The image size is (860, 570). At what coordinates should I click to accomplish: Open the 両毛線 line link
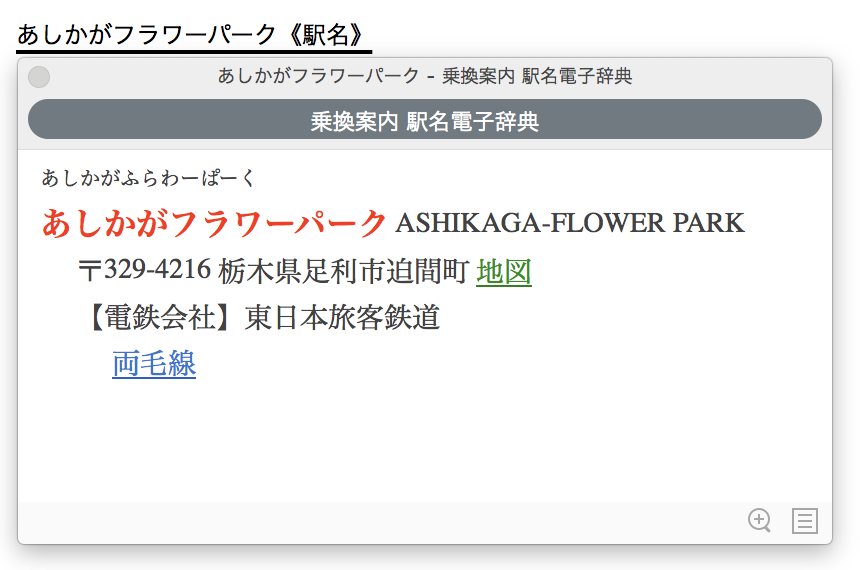(x=154, y=363)
